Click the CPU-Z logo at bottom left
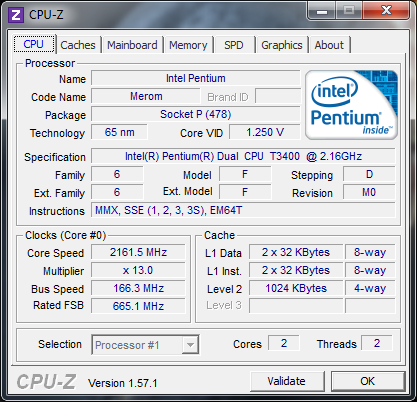This screenshot has width=417, height=402. pyautogui.click(x=46, y=381)
